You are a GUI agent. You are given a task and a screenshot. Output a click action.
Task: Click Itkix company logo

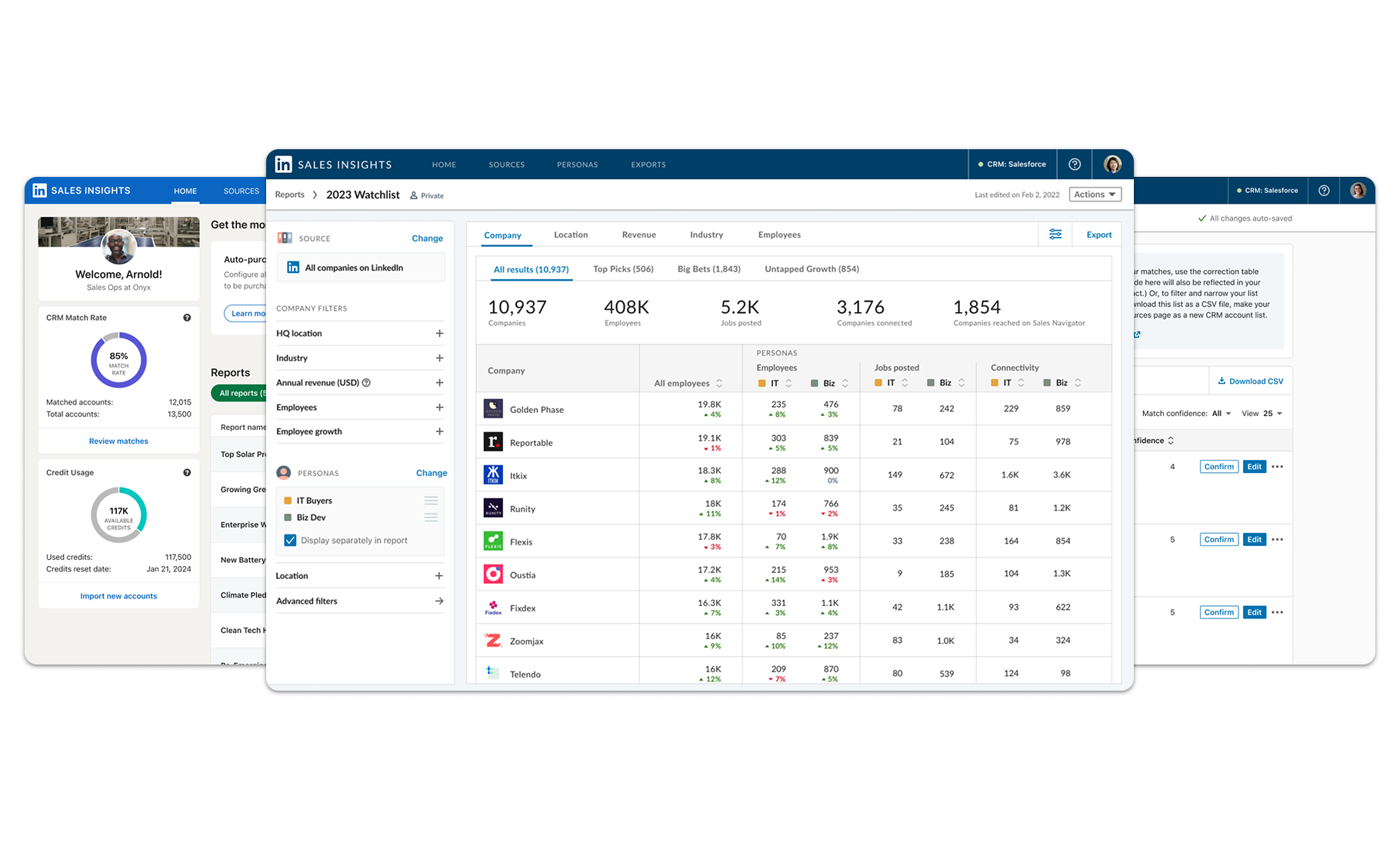tap(493, 475)
